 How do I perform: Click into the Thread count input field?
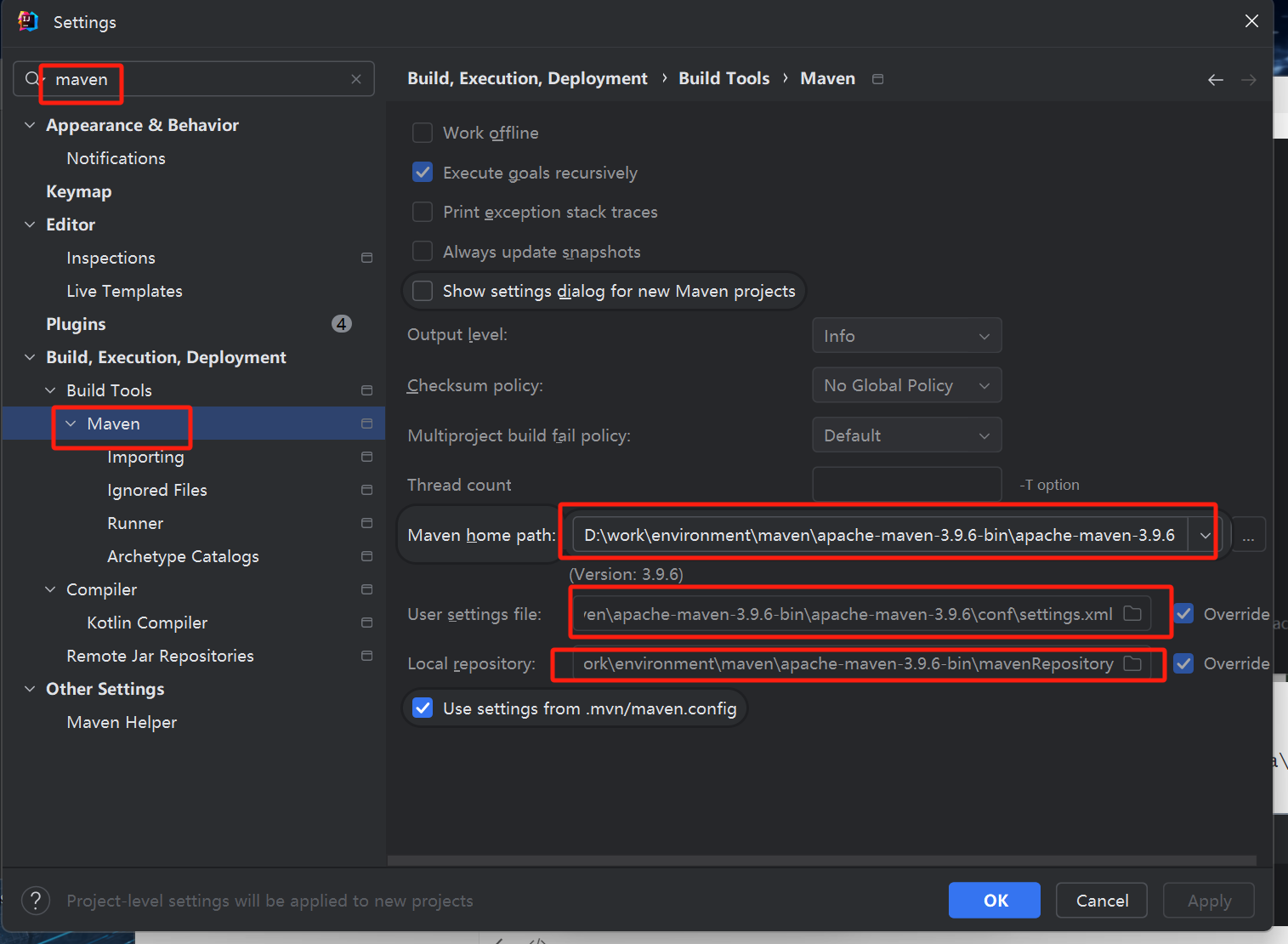(907, 485)
